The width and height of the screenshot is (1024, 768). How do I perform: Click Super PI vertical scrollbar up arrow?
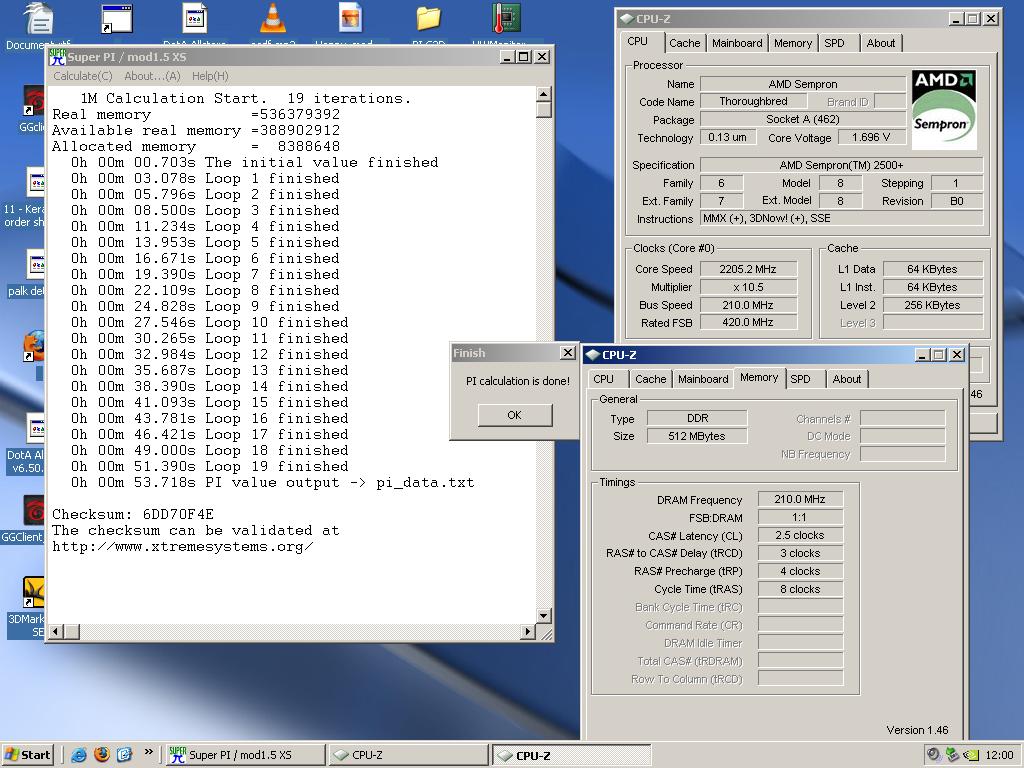pyautogui.click(x=543, y=94)
